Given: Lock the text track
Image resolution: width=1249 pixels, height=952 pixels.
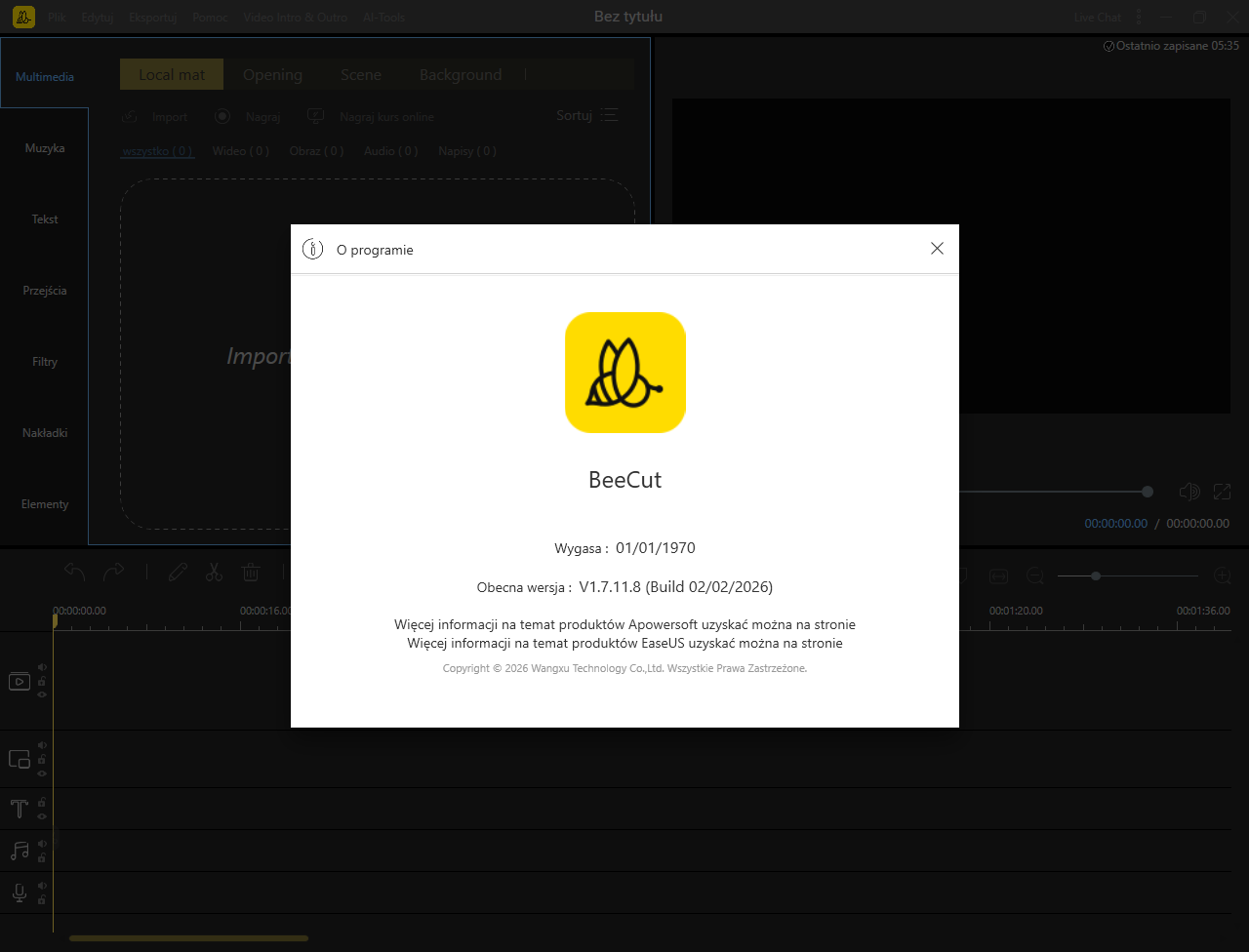Looking at the screenshot, I should (42, 802).
